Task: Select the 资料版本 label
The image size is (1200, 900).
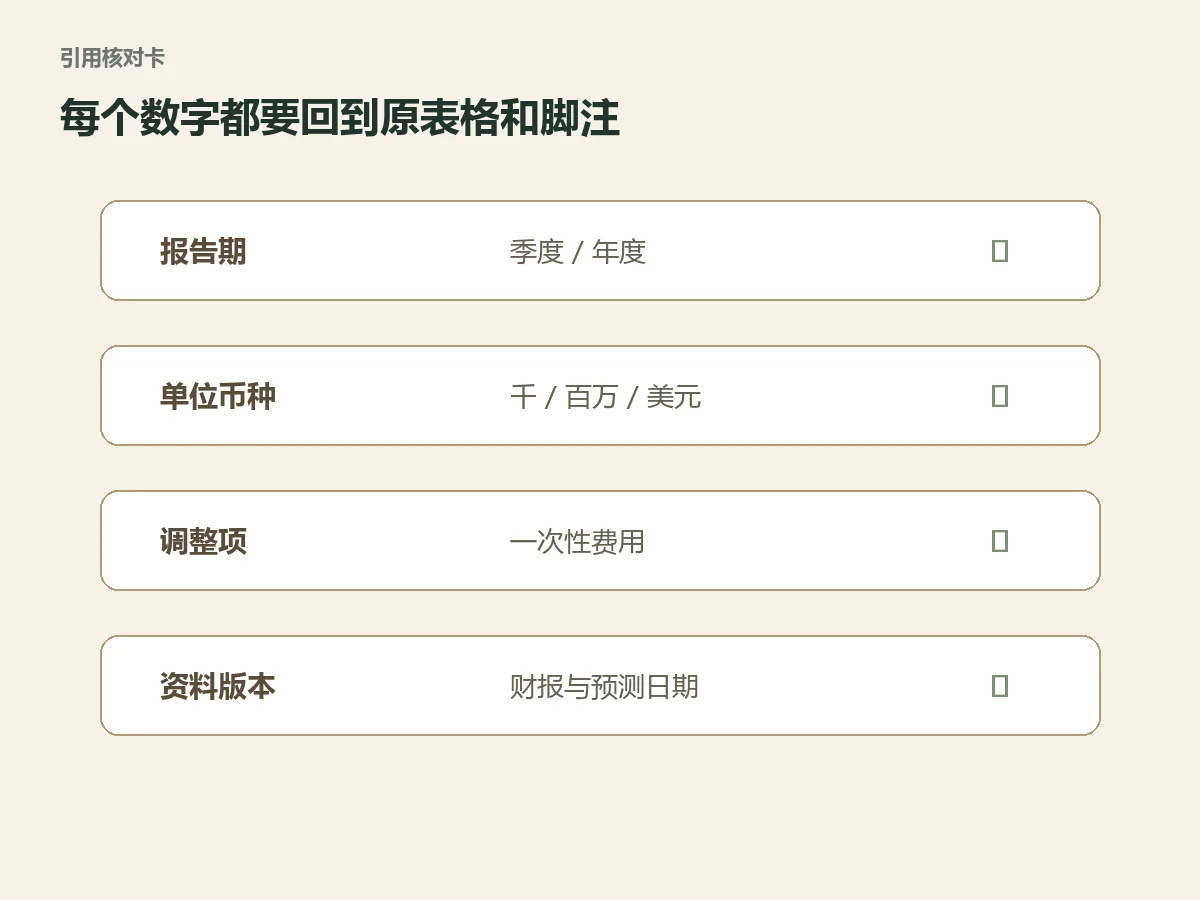Action: click(218, 686)
